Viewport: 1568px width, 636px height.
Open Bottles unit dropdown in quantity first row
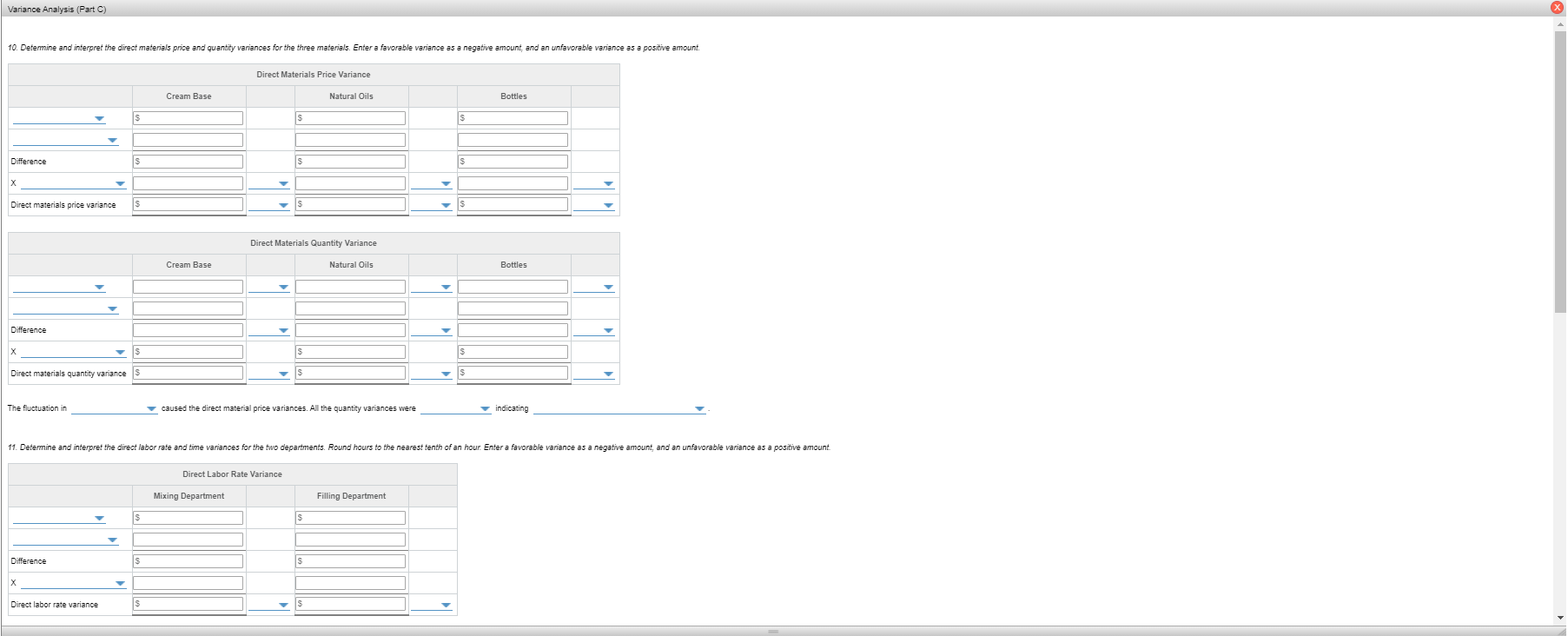coord(594,288)
